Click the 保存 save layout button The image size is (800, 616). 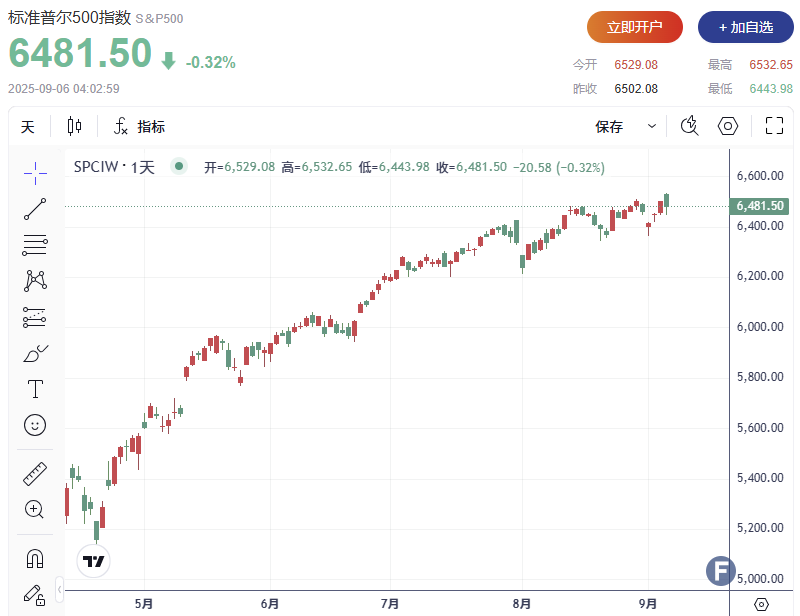pyautogui.click(x=609, y=127)
